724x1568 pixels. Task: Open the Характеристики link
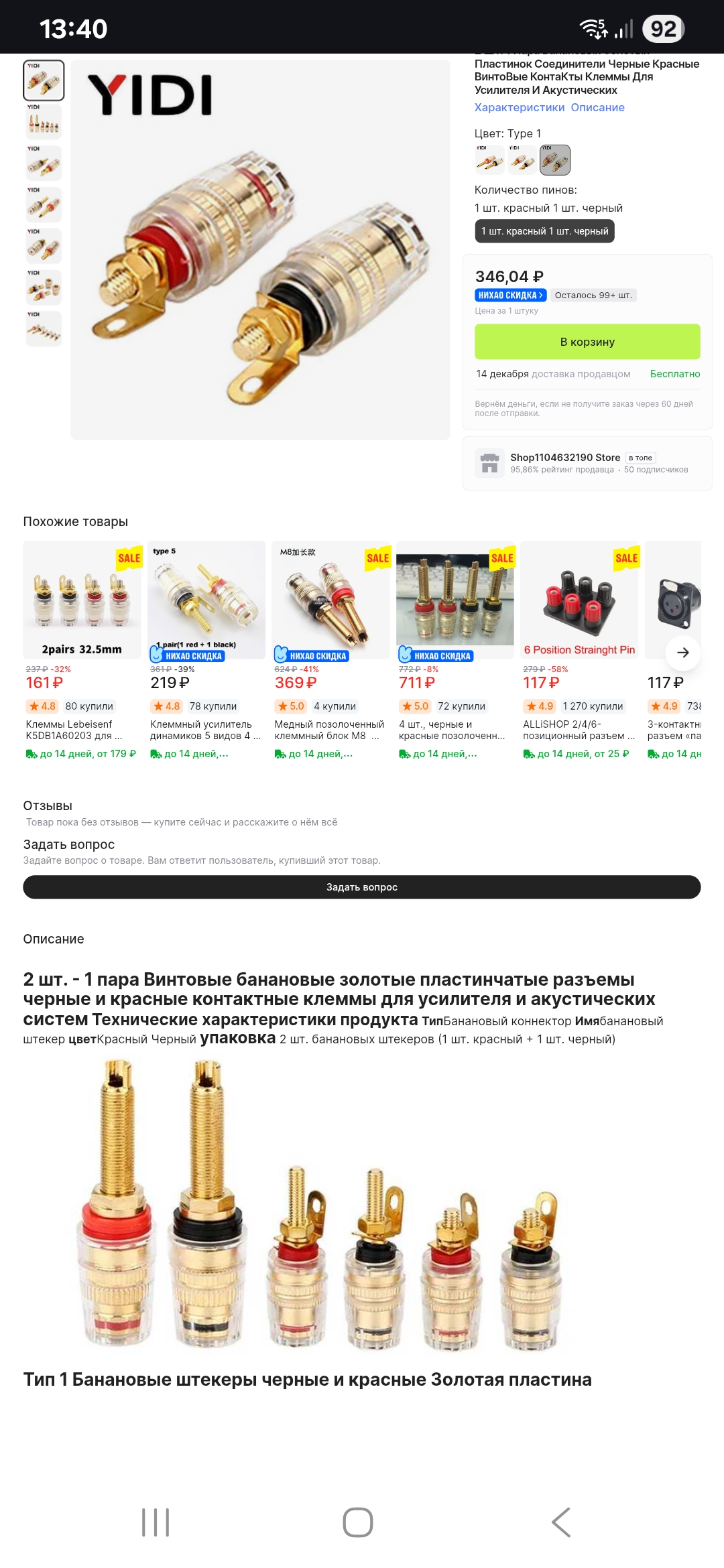click(520, 107)
